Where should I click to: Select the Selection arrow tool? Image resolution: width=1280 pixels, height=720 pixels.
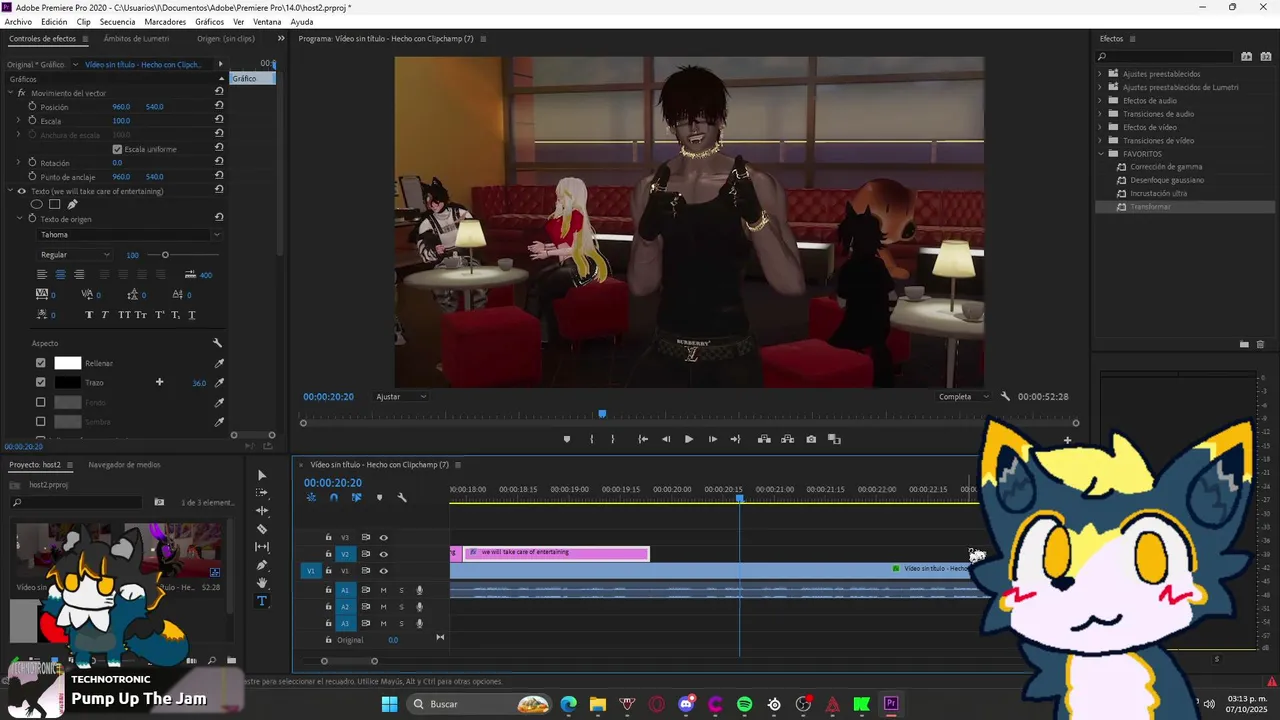pyautogui.click(x=262, y=475)
